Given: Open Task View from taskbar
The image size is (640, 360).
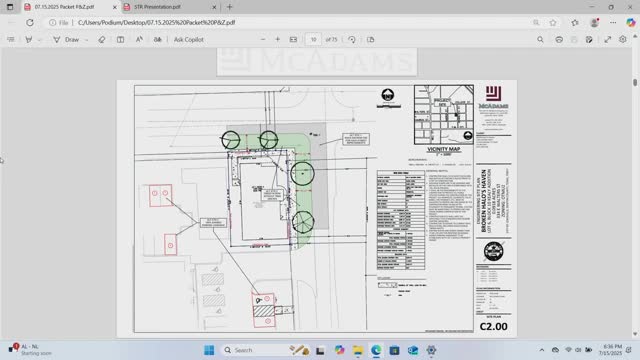Looking at the screenshot, I should point(320,350).
